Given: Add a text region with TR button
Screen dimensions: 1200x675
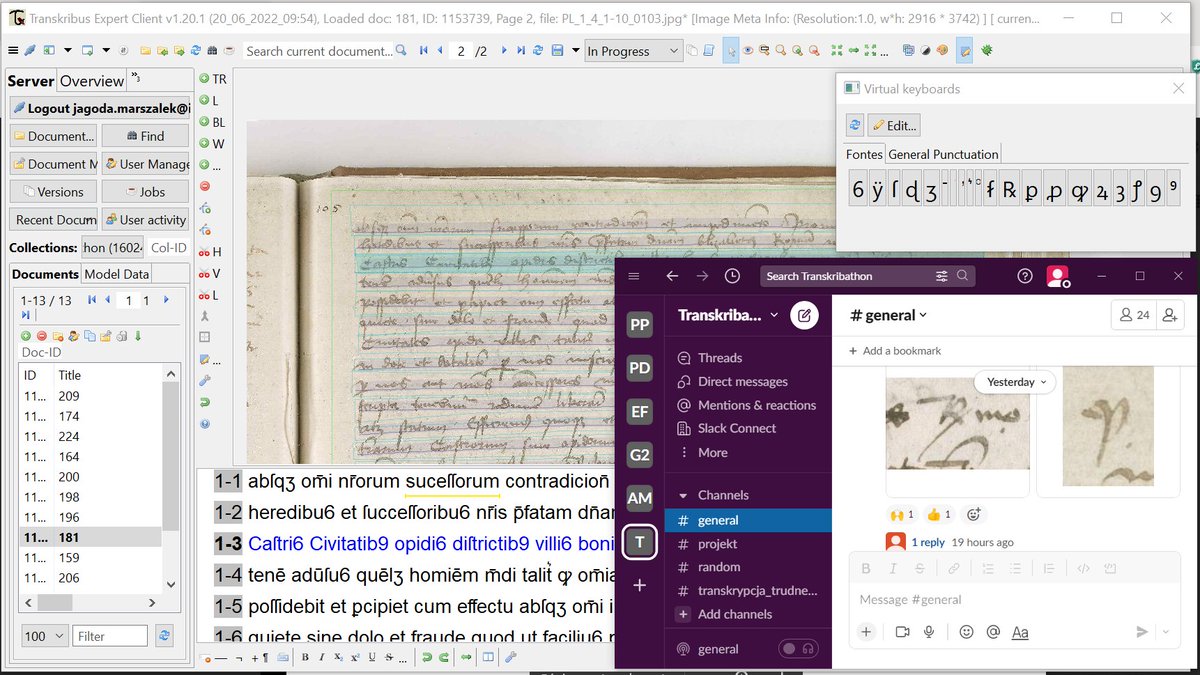Looking at the screenshot, I should (x=212, y=78).
